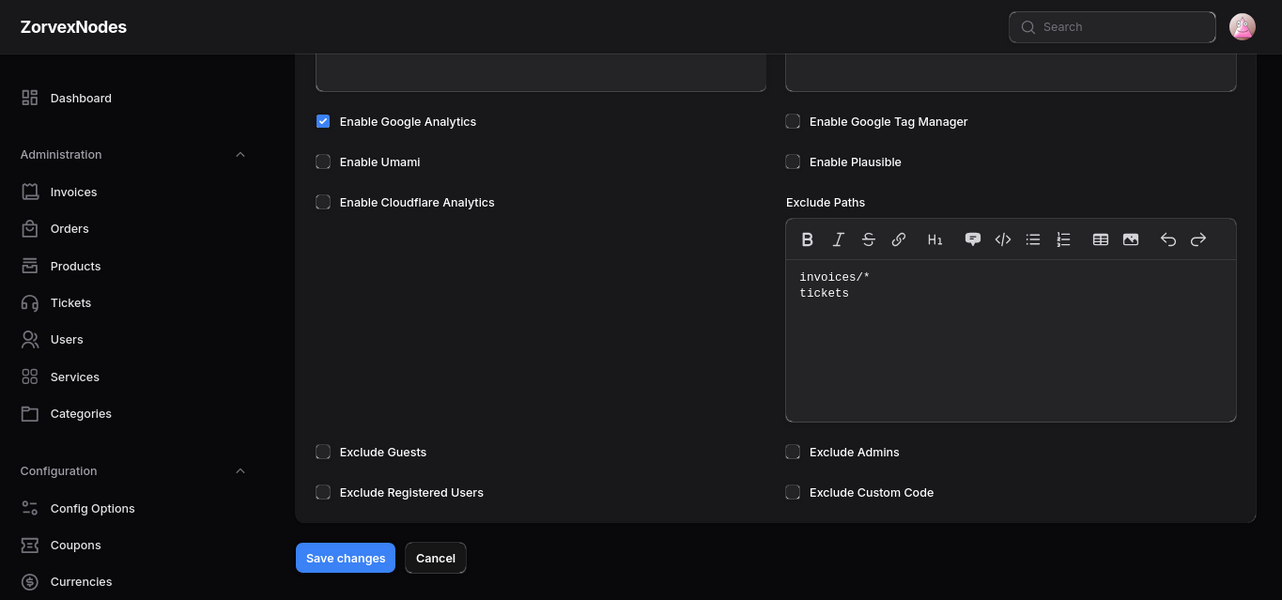Click the magnifier icon in the search box
Image resolution: width=1282 pixels, height=600 pixels.
coord(1028,27)
